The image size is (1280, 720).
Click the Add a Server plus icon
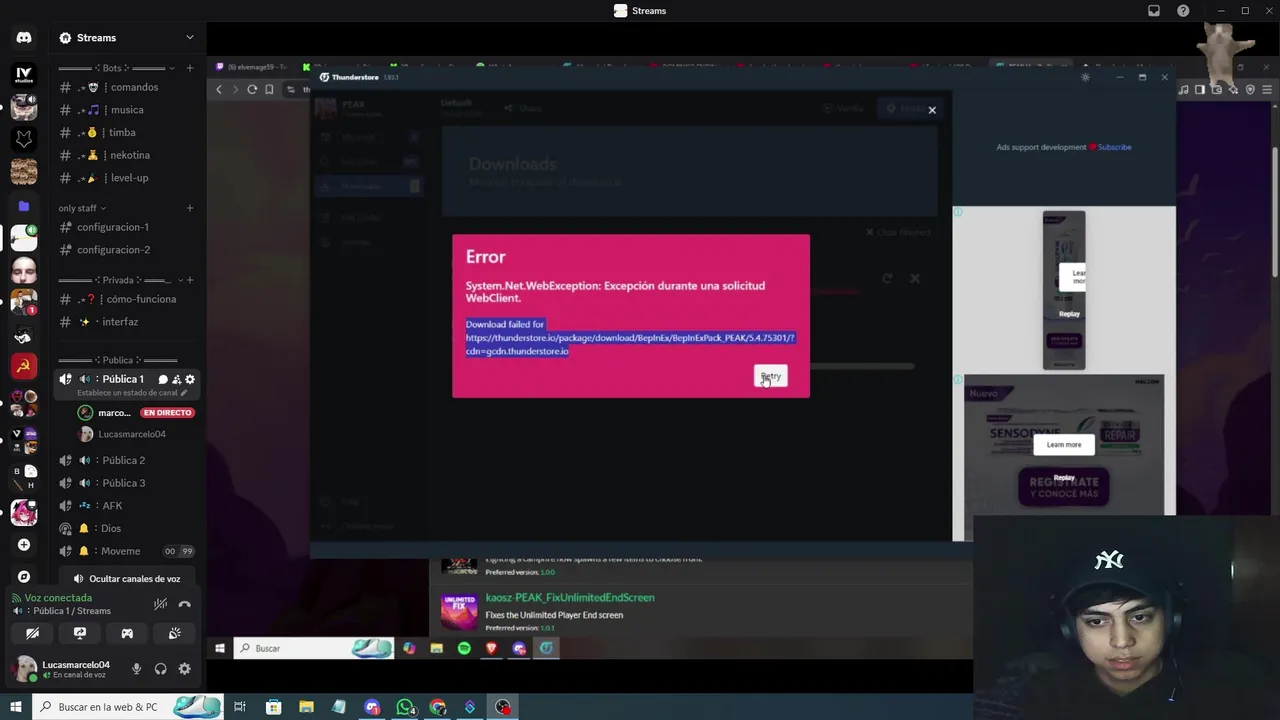(x=24, y=545)
